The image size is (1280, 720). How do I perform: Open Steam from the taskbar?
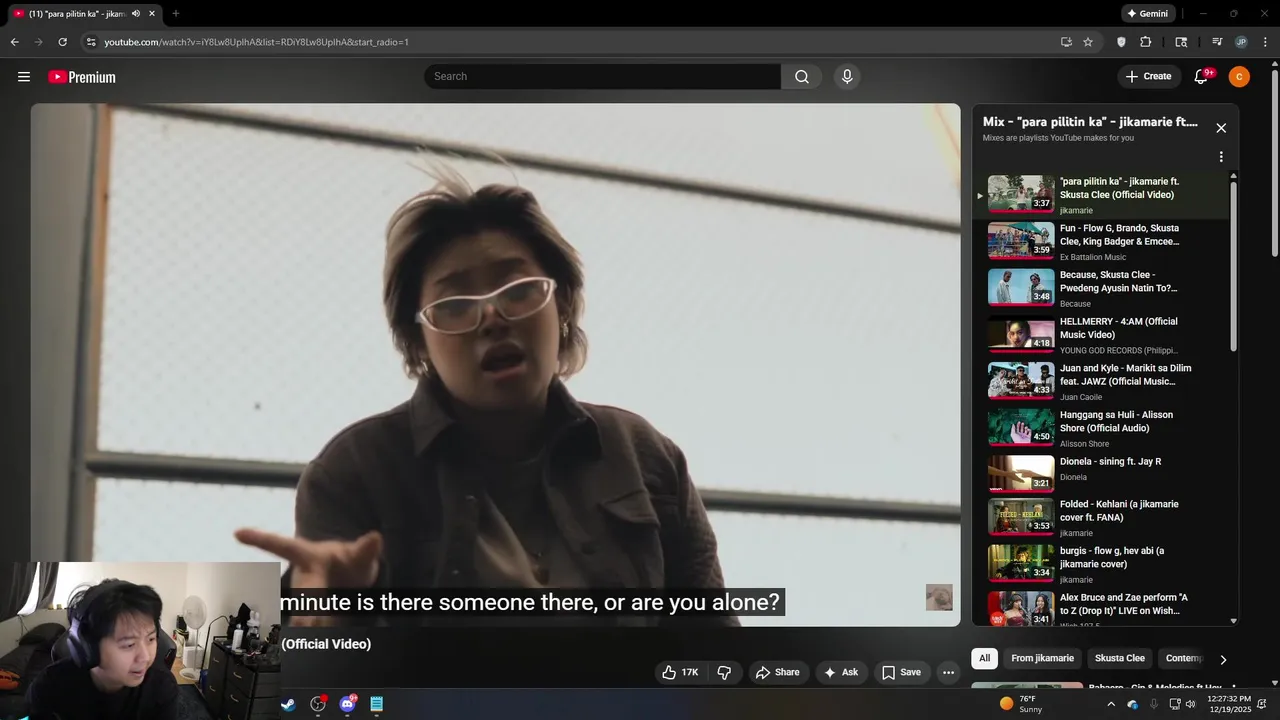click(288, 704)
